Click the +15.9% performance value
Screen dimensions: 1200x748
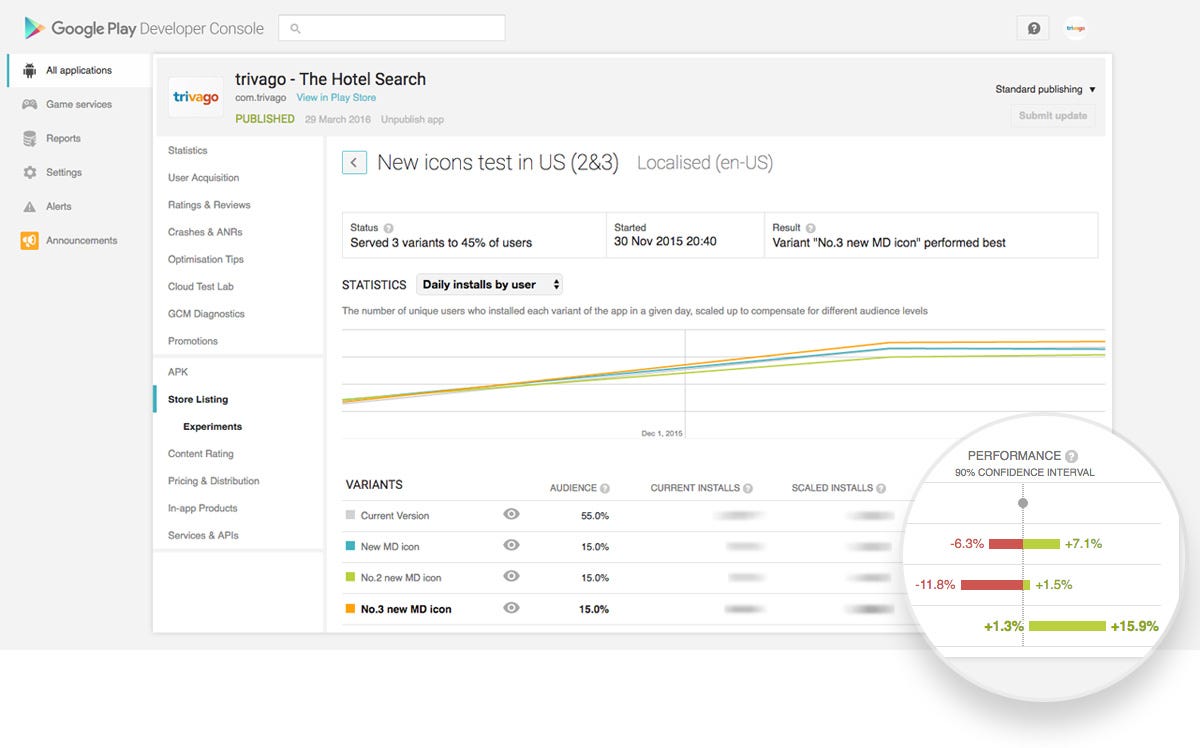(x=1134, y=626)
